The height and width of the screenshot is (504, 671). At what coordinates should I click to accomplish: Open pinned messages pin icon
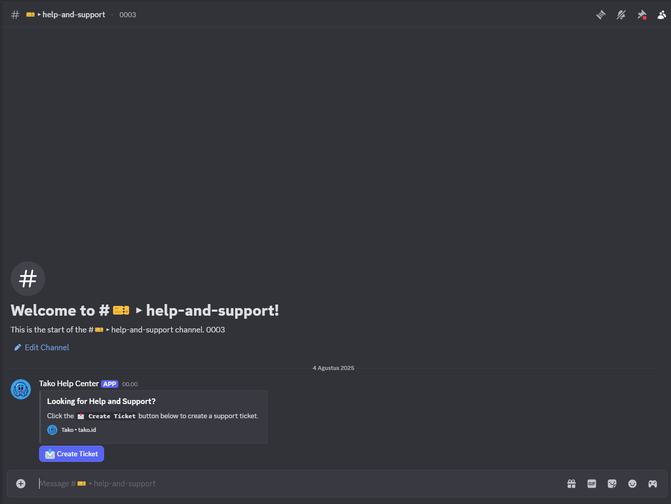click(x=641, y=15)
